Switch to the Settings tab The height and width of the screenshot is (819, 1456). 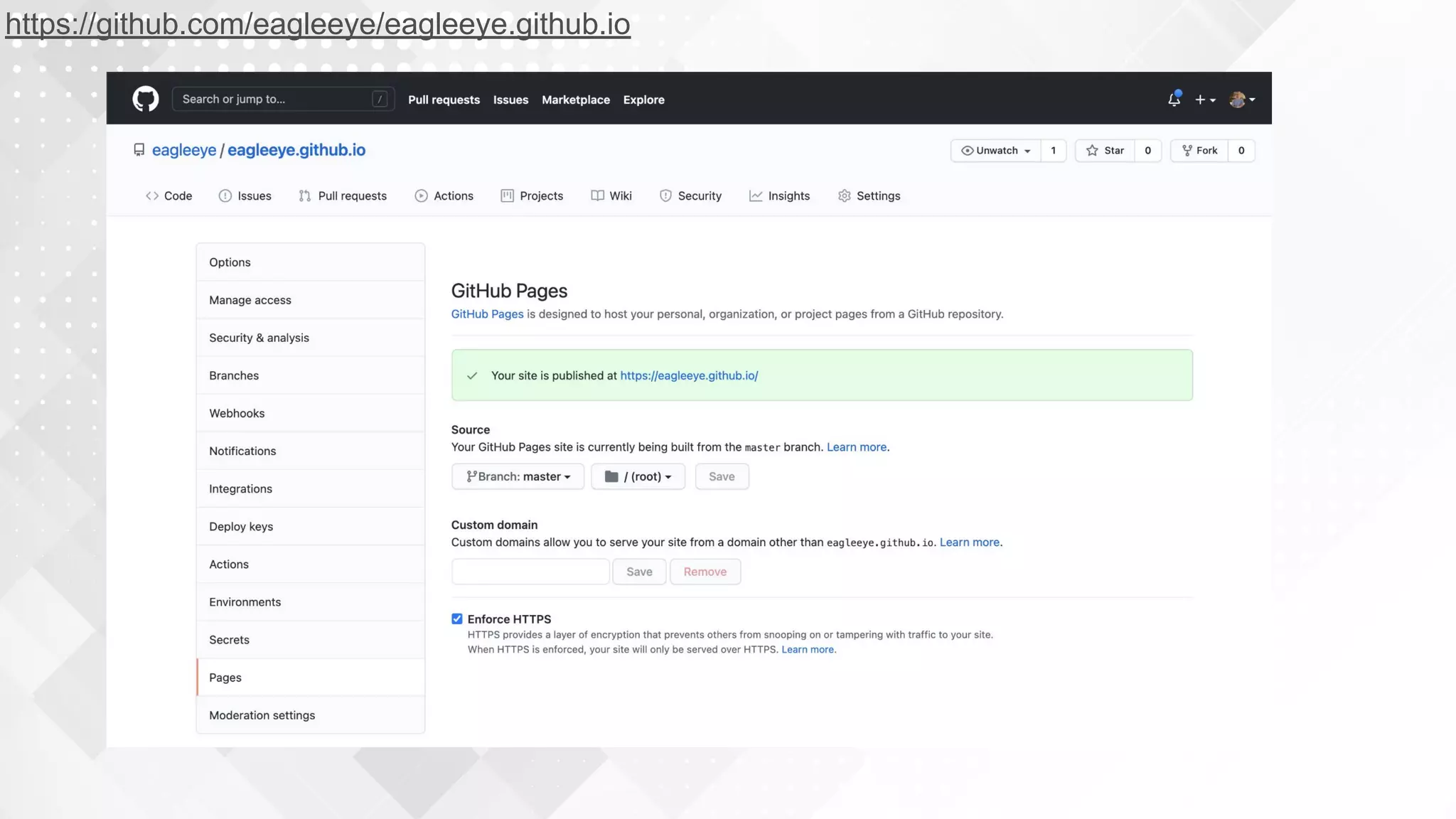[x=869, y=196]
